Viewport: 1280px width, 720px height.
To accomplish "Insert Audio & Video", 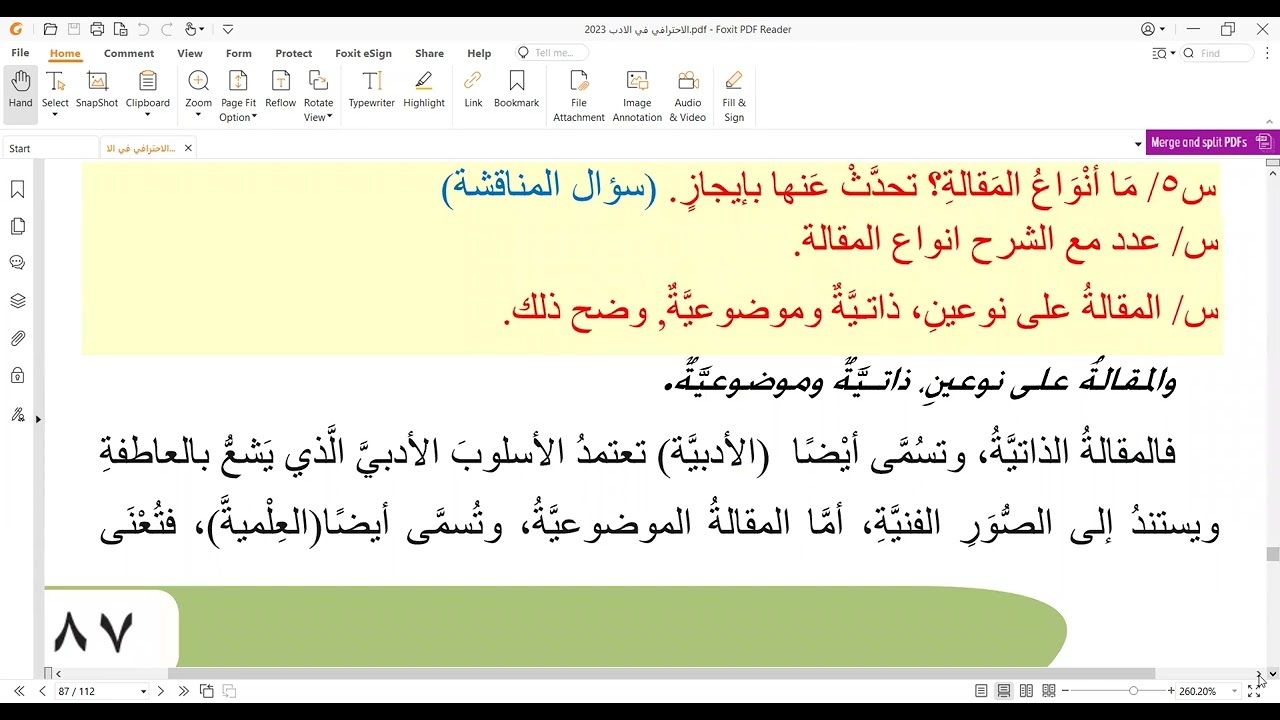I will pyautogui.click(x=688, y=95).
